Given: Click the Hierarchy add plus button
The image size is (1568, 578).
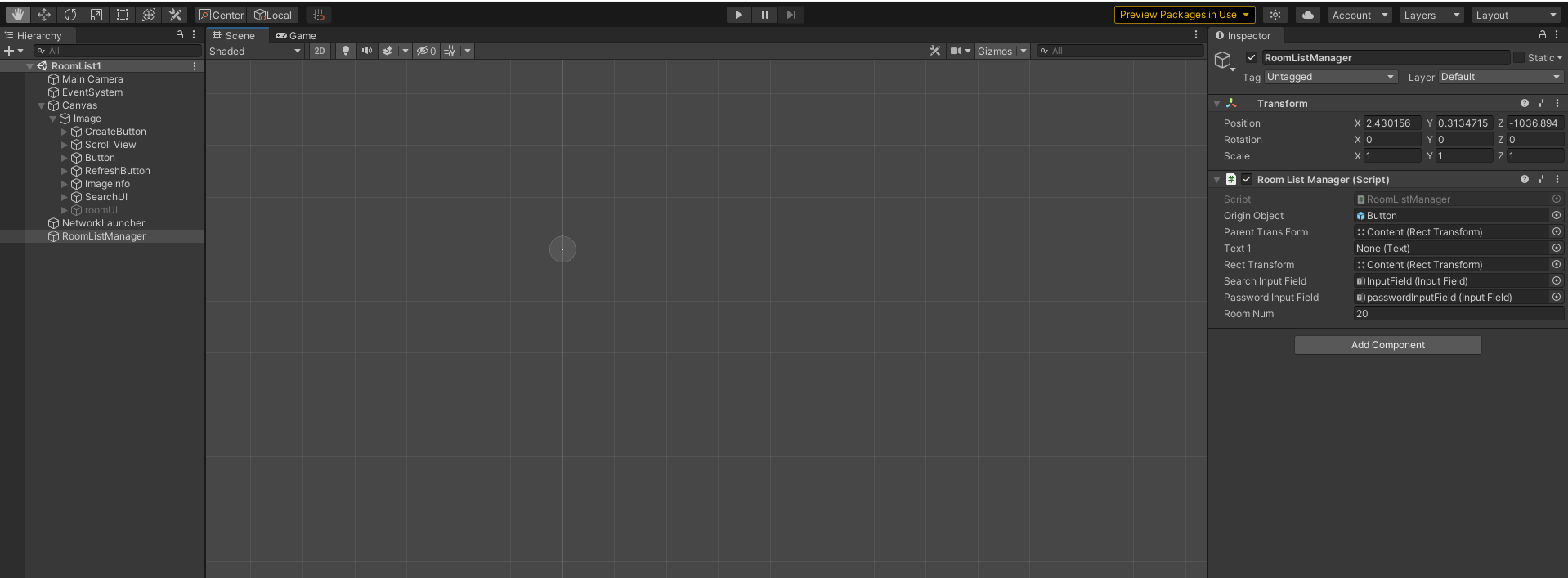Looking at the screenshot, I should [x=10, y=51].
